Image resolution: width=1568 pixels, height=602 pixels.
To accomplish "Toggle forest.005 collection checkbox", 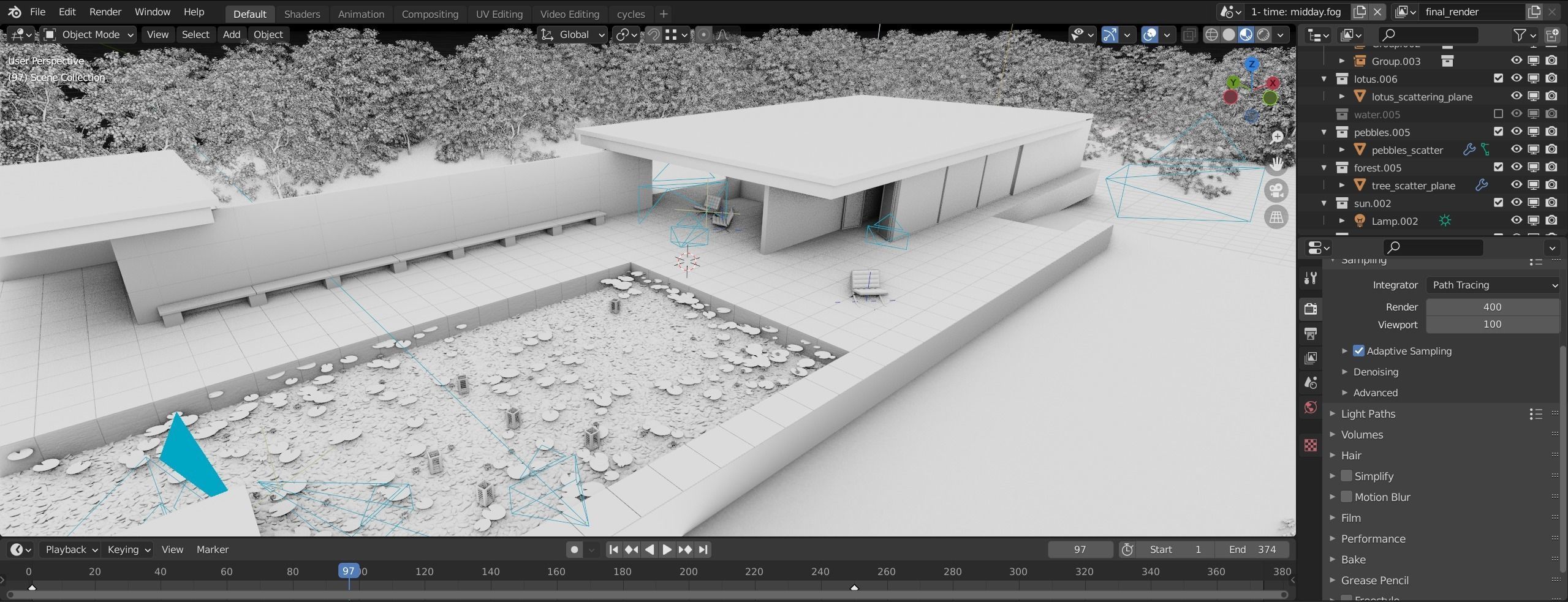I will [x=1498, y=167].
